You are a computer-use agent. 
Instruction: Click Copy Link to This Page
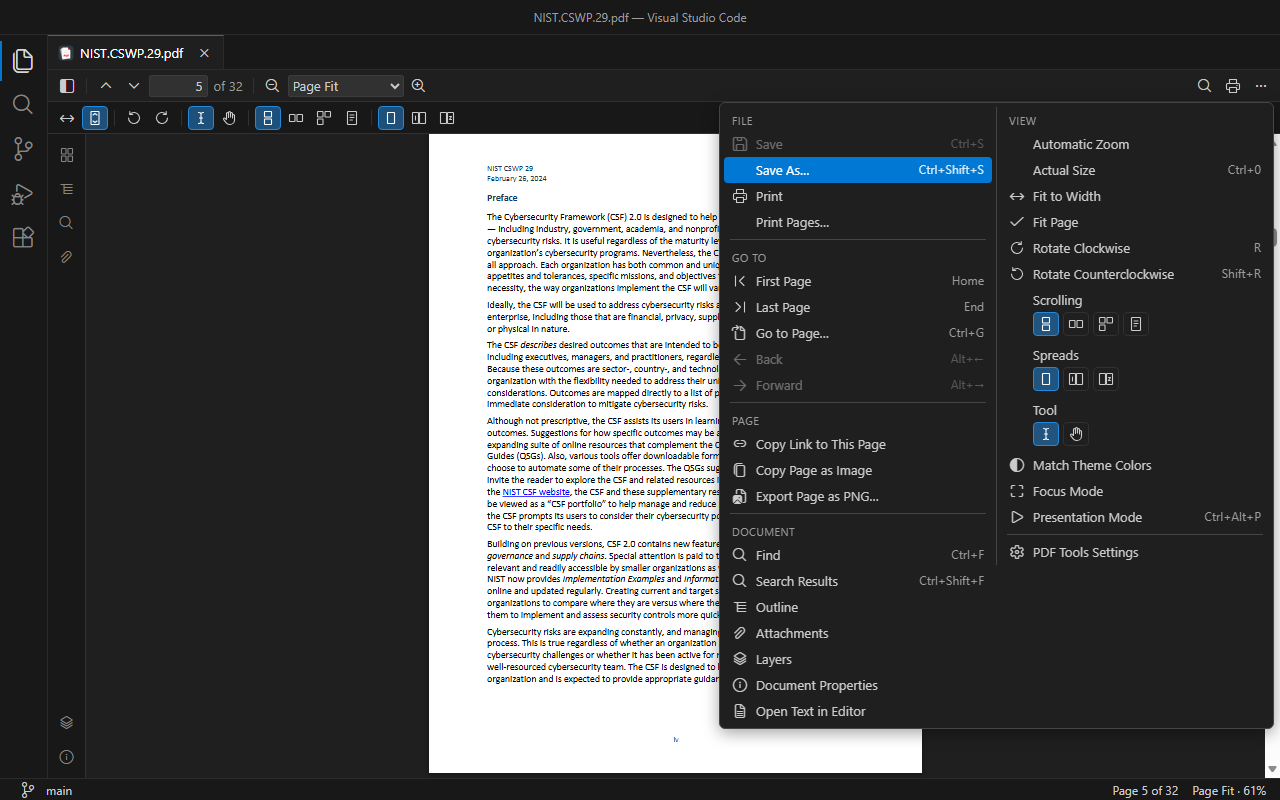point(858,444)
